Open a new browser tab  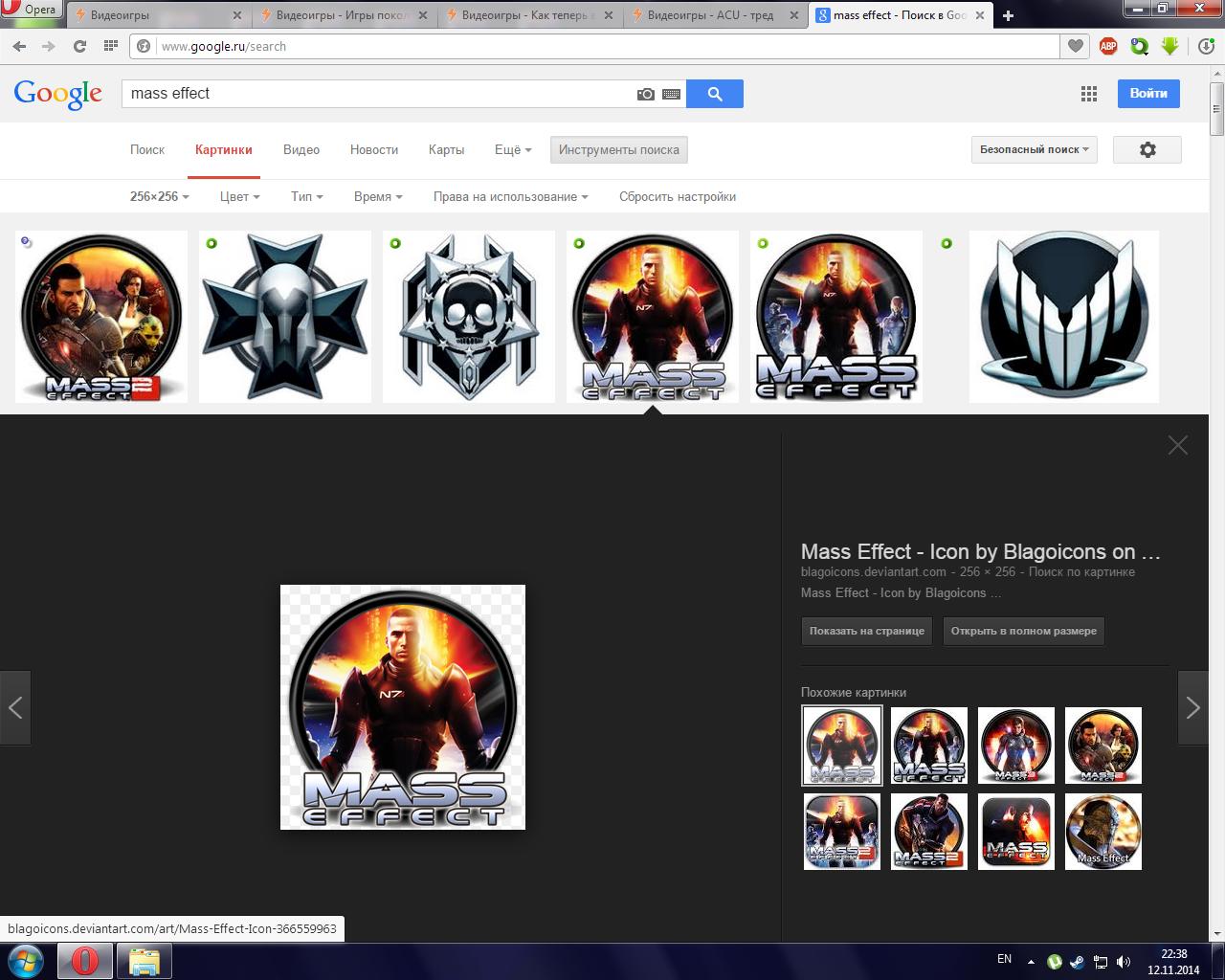[x=1008, y=15]
